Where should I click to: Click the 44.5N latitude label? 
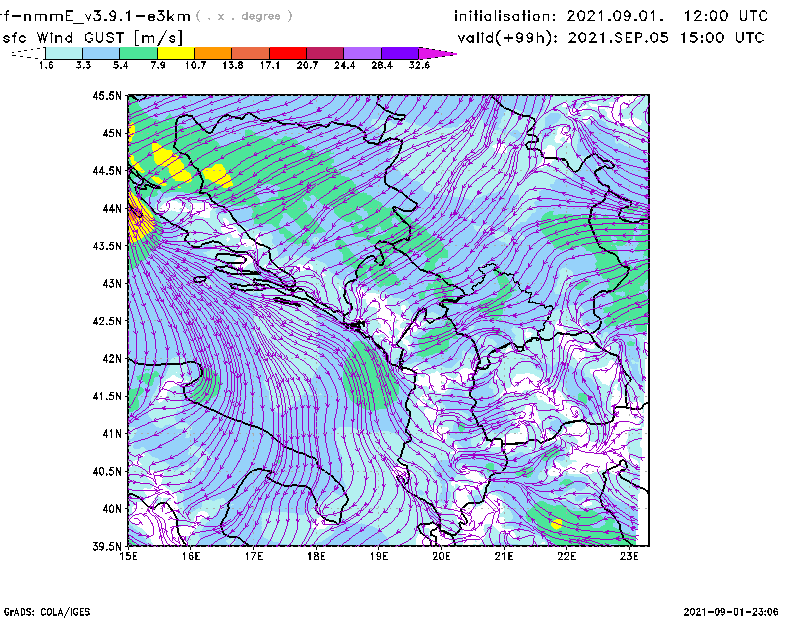[x=107, y=170]
